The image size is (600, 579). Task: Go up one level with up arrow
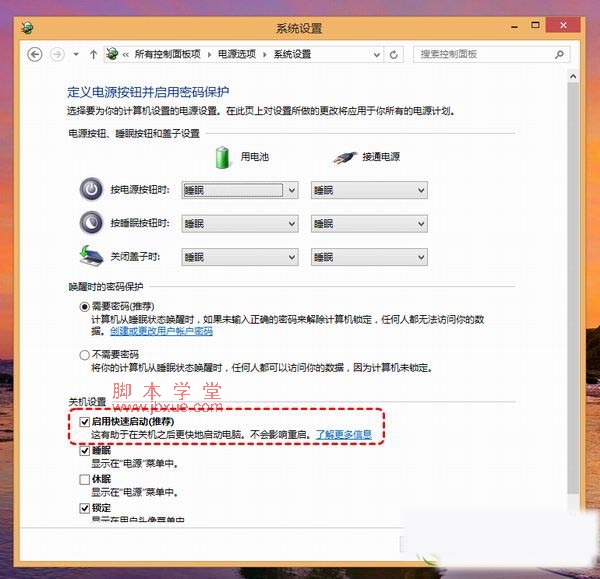[93, 54]
